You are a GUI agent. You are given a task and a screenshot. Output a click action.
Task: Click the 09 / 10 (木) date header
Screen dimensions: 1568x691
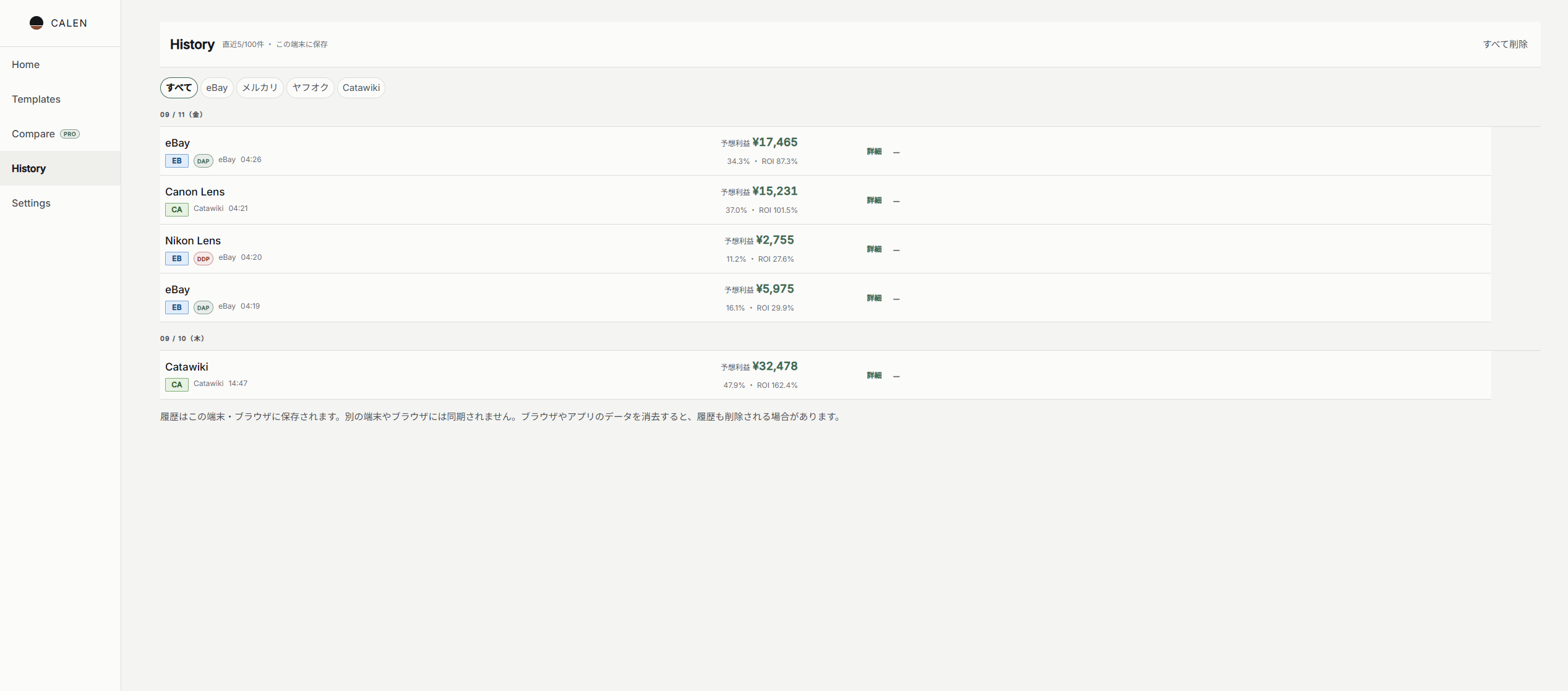click(x=182, y=338)
